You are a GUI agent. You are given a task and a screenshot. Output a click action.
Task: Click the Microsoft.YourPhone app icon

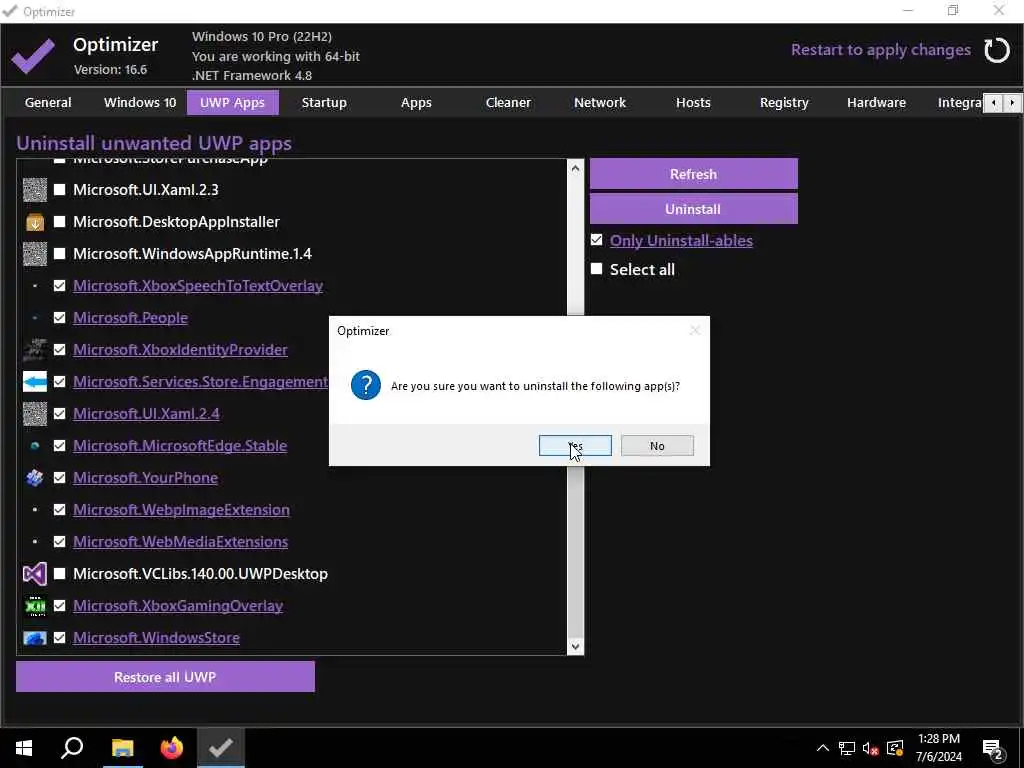point(35,478)
